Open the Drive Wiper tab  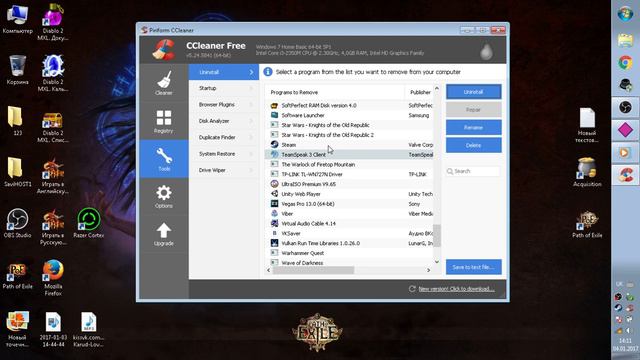click(x=224, y=170)
